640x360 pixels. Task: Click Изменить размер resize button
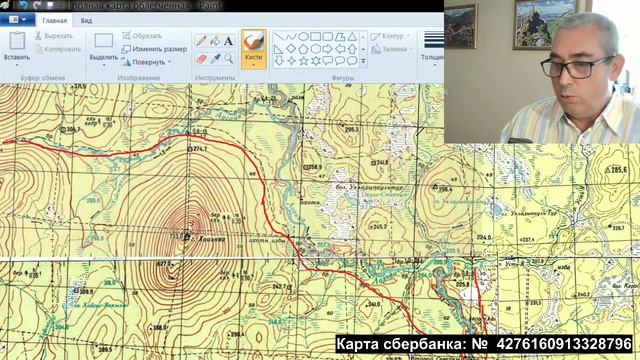154,49
